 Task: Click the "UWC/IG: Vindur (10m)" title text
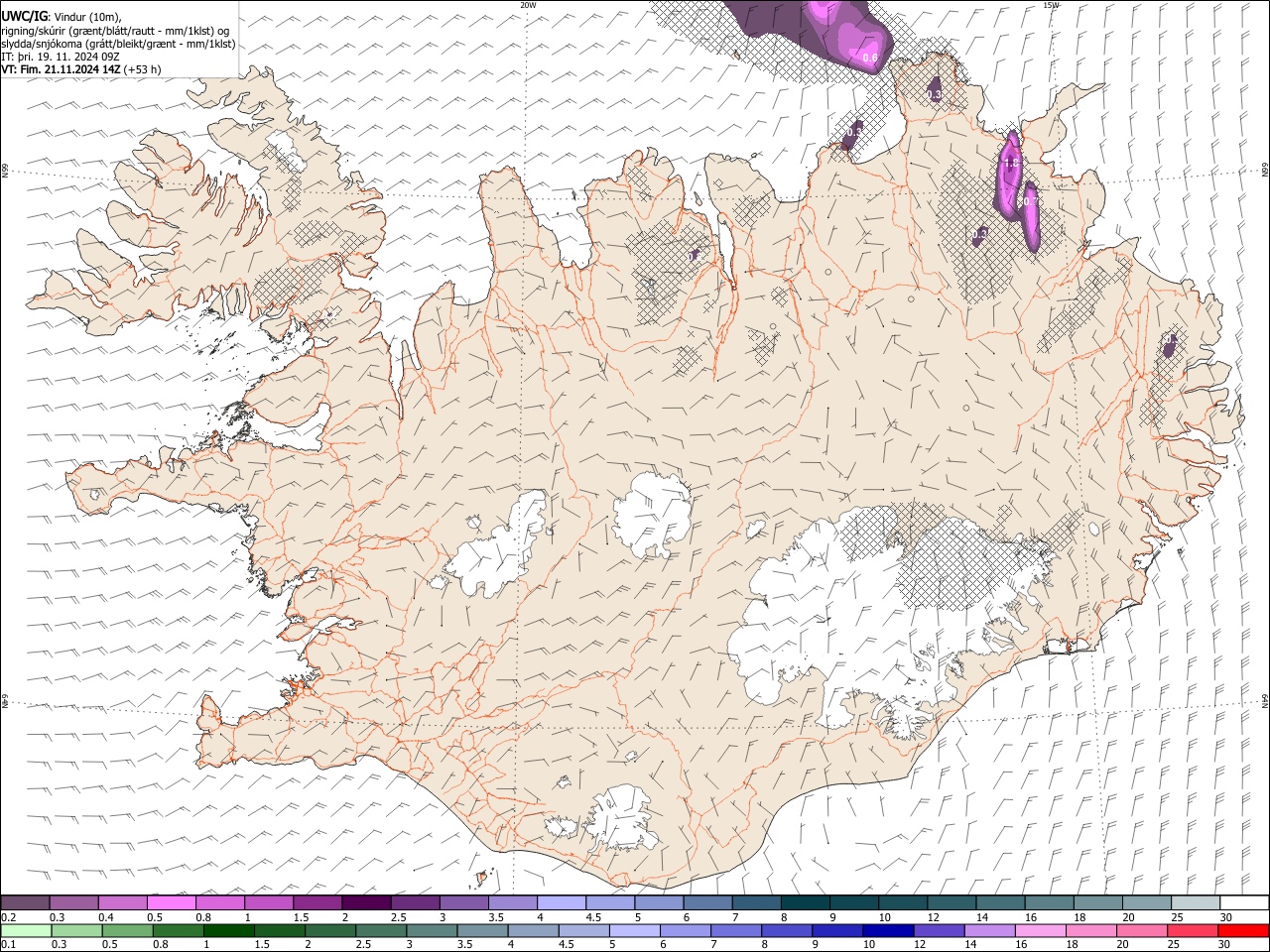[62, 16]
